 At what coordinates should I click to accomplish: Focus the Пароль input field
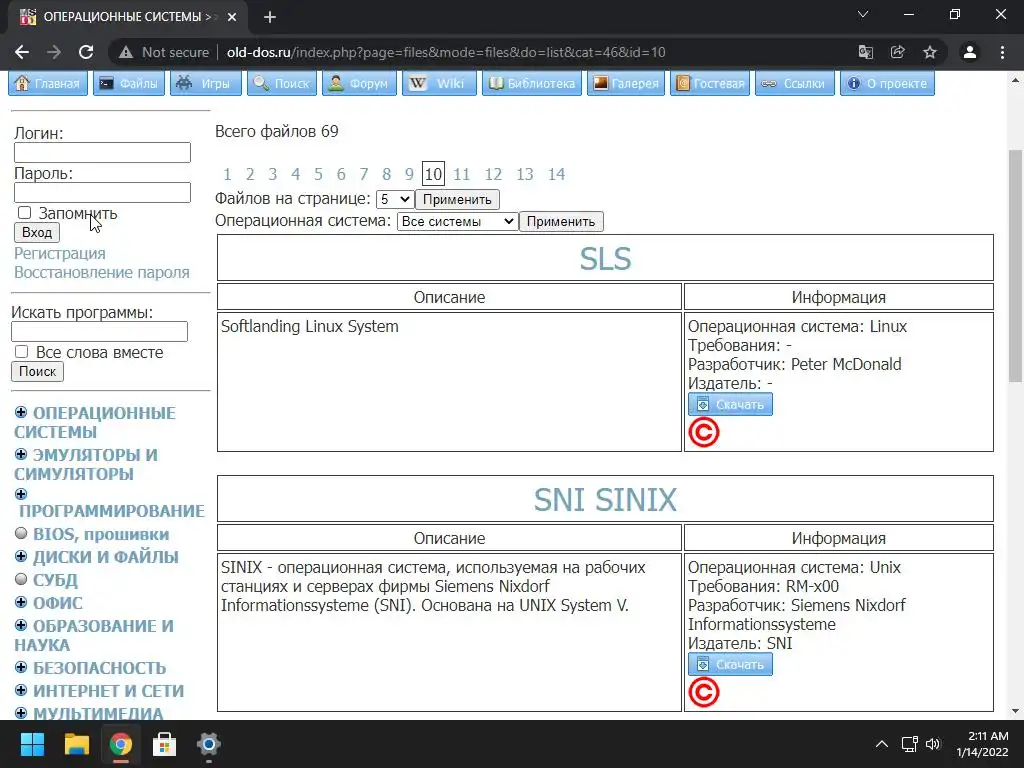(103, 193)
